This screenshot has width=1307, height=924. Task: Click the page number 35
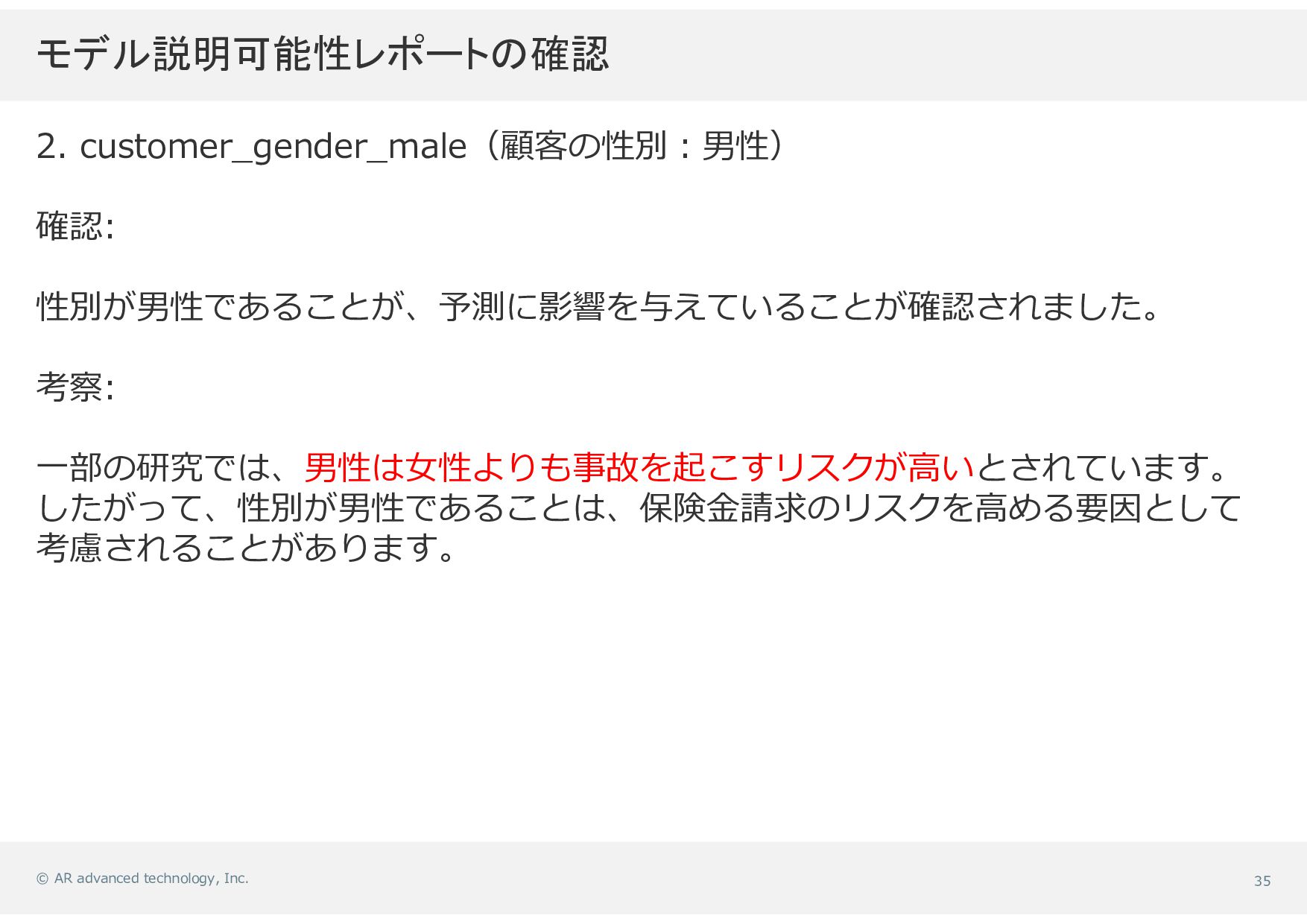(1262, 881)
